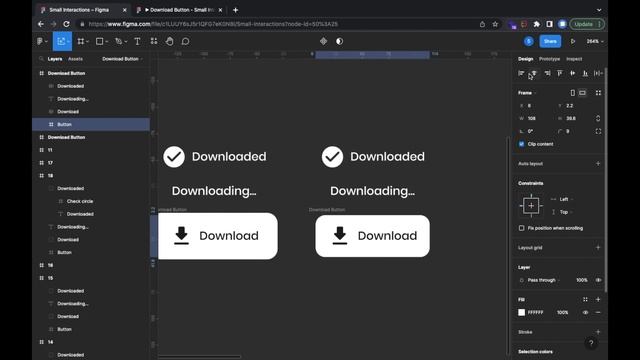This screenshot has height=360, width=640.
Task: Switch to the Design tab
Action: tap(525, 59)
